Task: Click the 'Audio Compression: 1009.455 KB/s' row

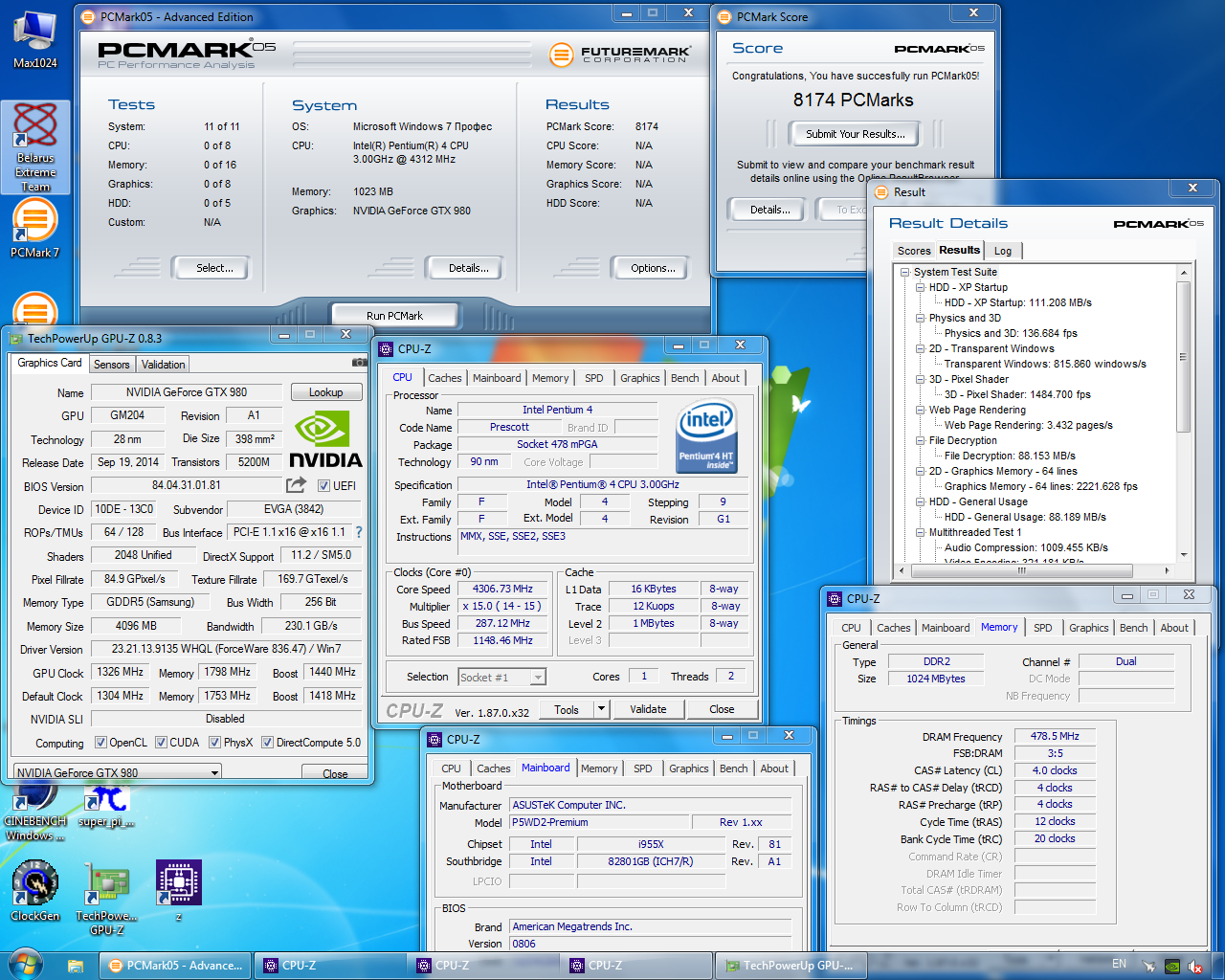Action: pyautogui.click(x=1026, y=547)
